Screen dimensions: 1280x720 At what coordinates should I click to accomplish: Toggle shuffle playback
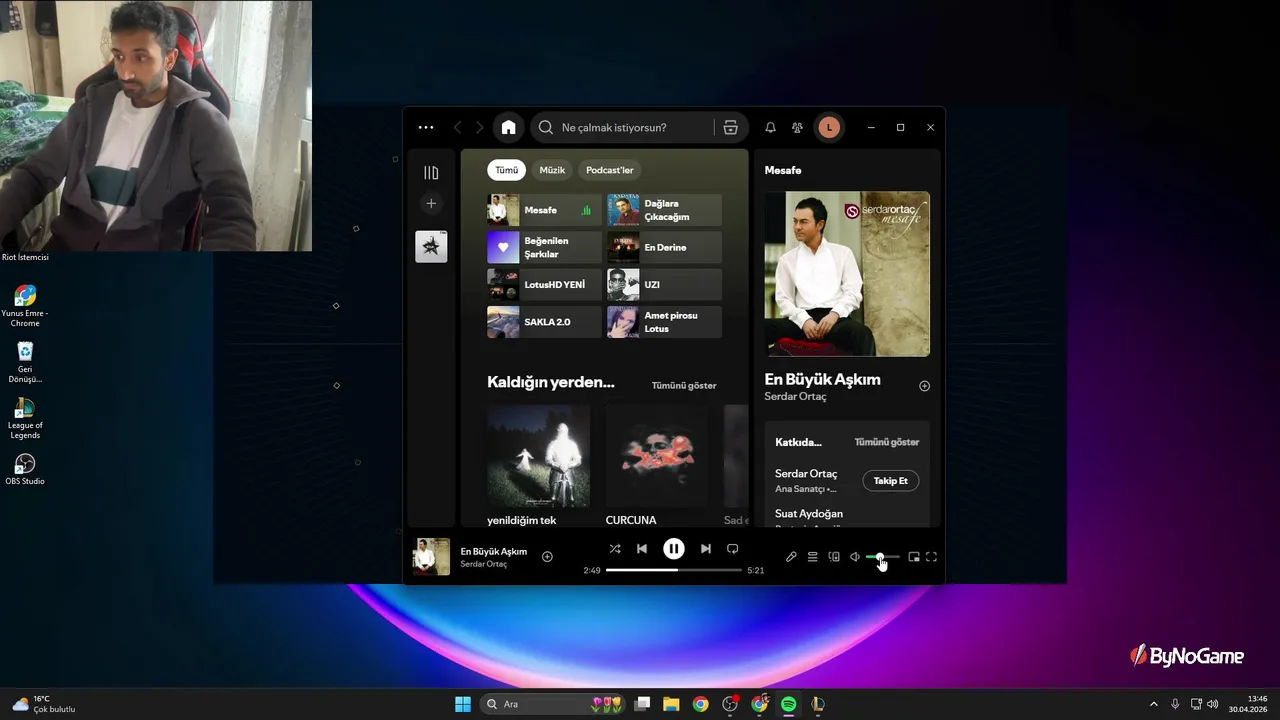pos(615,549)
